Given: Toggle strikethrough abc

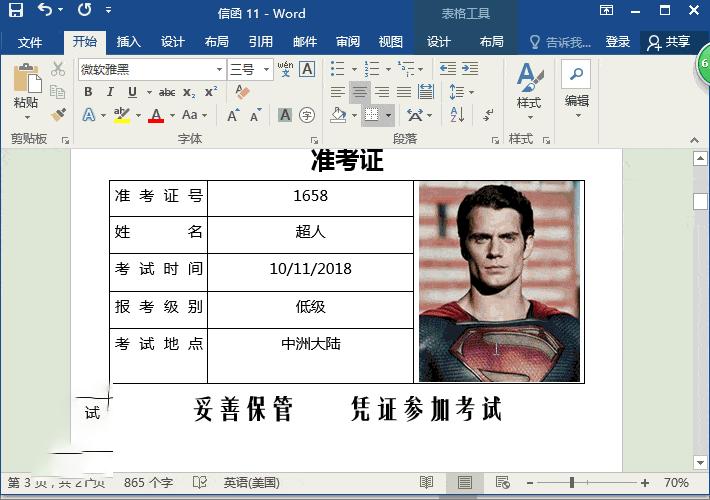Looking at the screenshot, I should click(x=167, y=92).
